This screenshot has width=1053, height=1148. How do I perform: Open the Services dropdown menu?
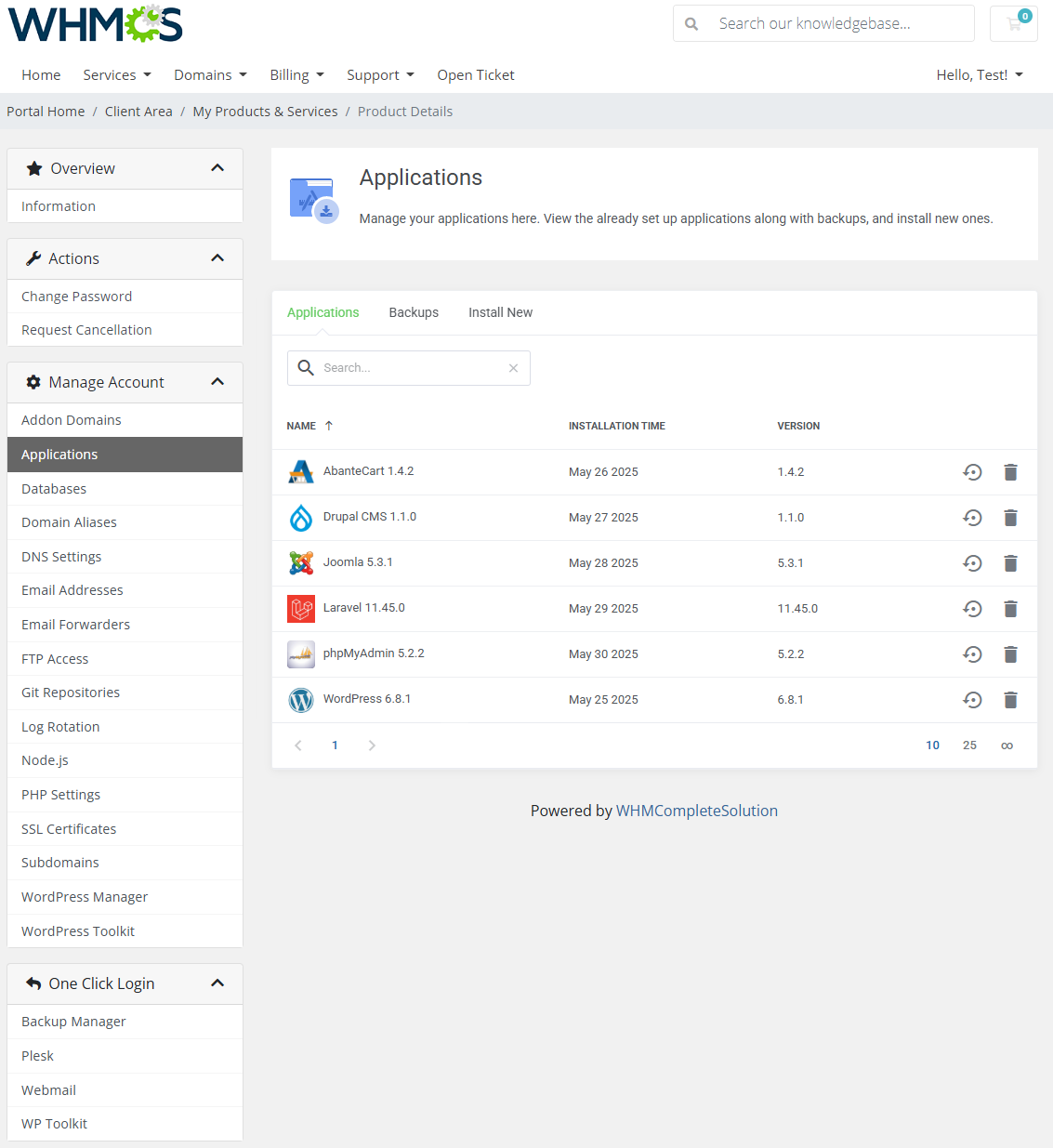(116, 74)
